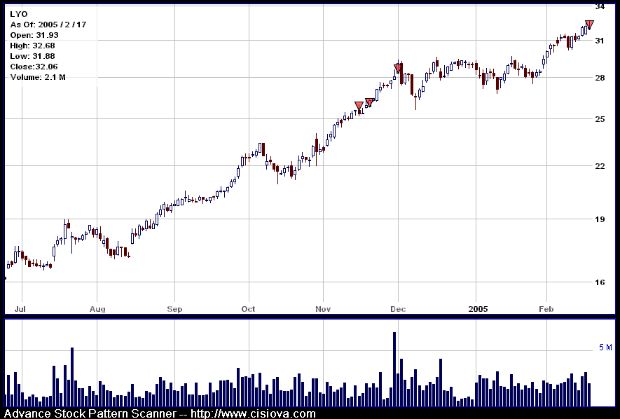The width and height of the screenshot is (620, 419).
Task: Click the Nov month label on the time axis
Action: click(x=323, y=309)
